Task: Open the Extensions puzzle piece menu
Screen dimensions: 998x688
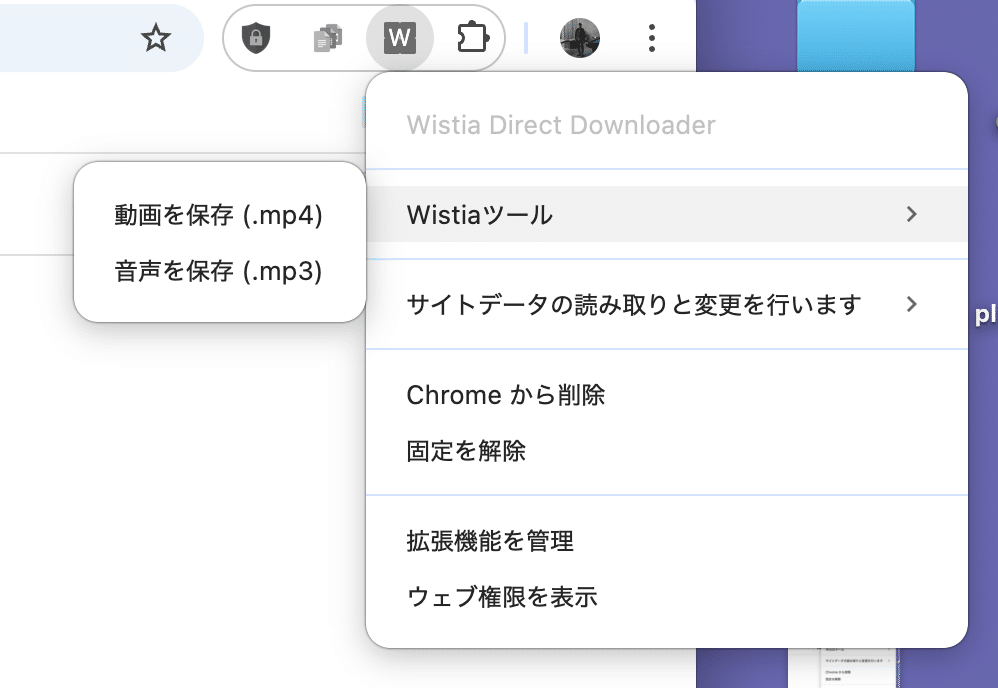Action: [x=470, y=39]
